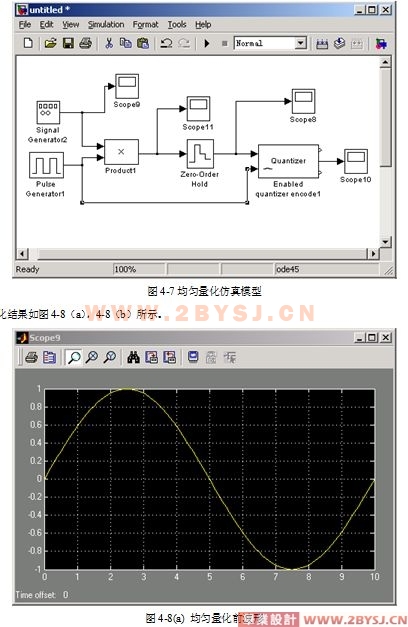Open the Simulation menu
The image size is (408, 627).
coord(106,24)
